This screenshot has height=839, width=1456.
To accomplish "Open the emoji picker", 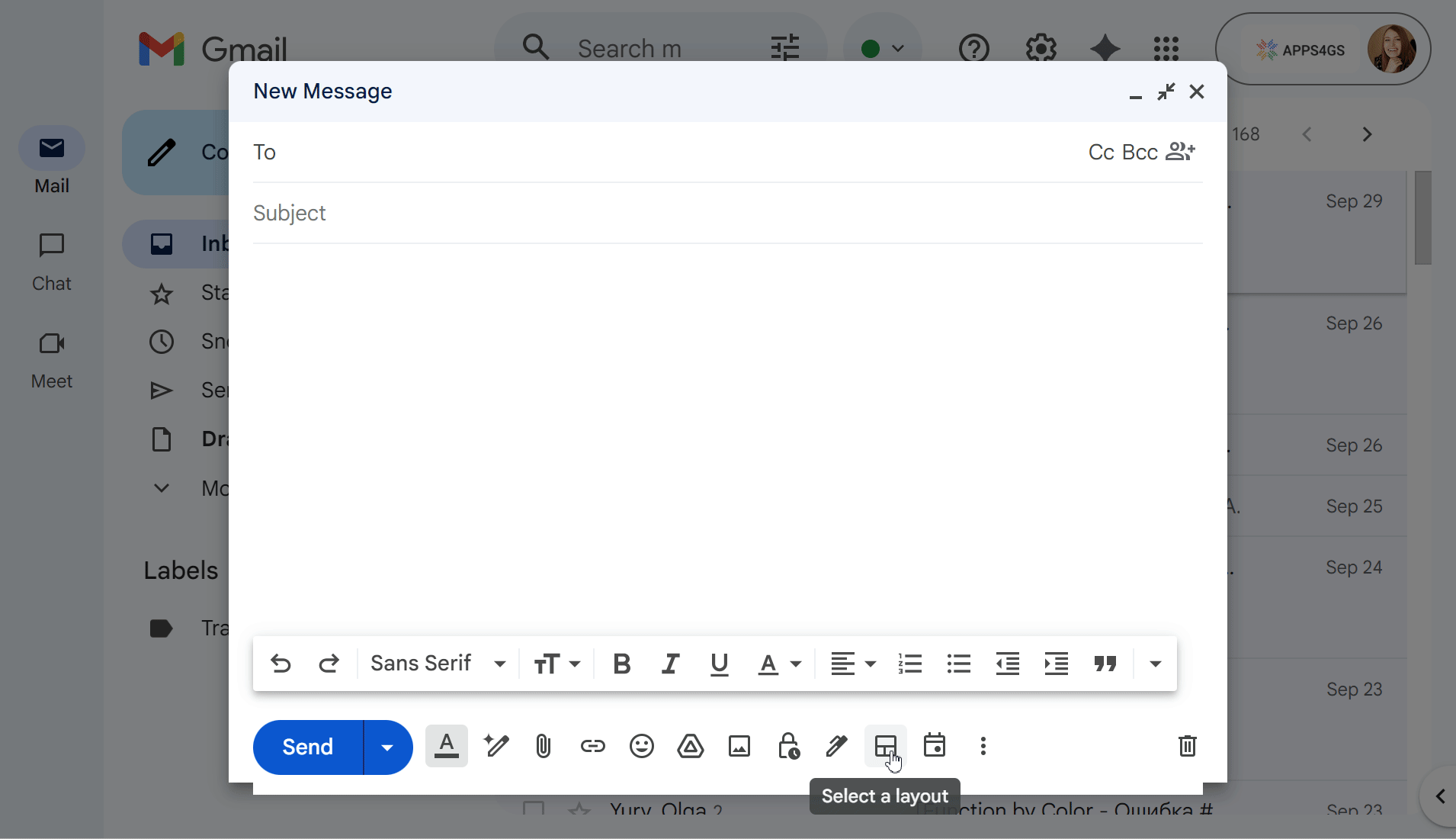I will click(x=641, y=746).
